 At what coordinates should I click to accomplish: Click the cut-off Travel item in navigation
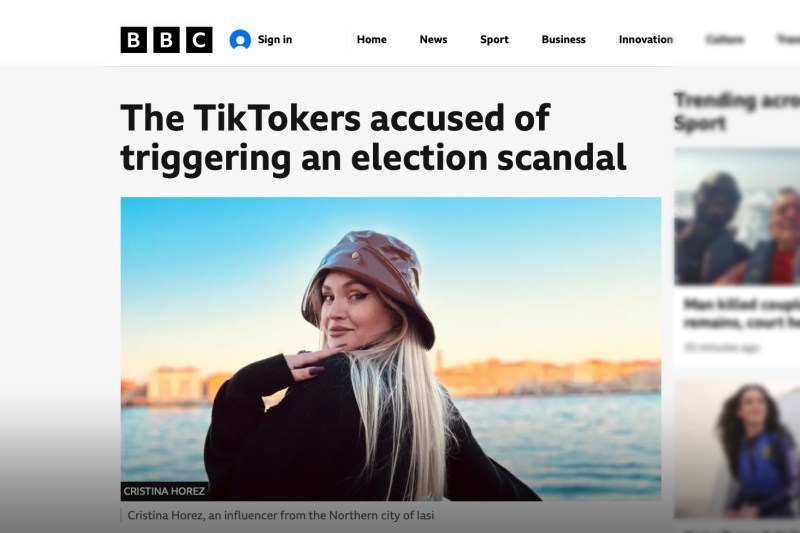788,40
